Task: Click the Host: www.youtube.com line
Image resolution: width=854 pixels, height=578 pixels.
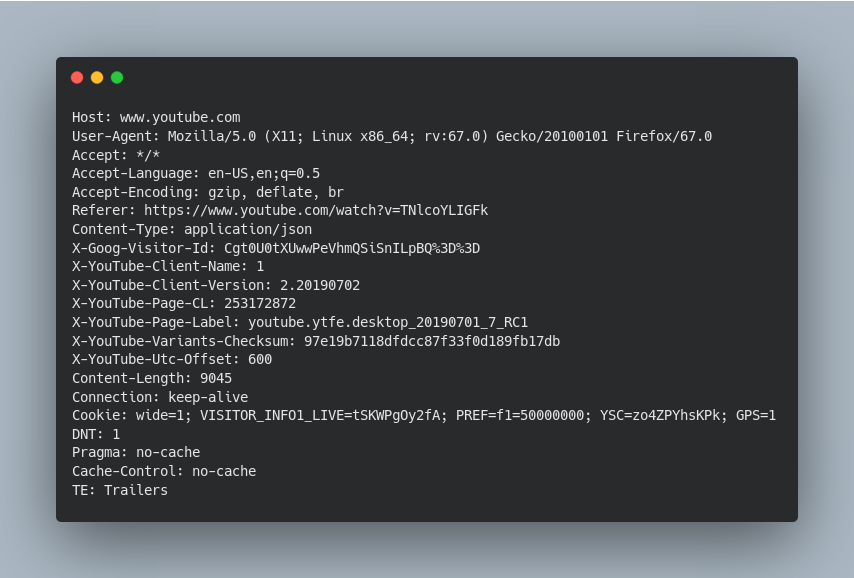Action: pyautogui.click(x=156, y=118)
